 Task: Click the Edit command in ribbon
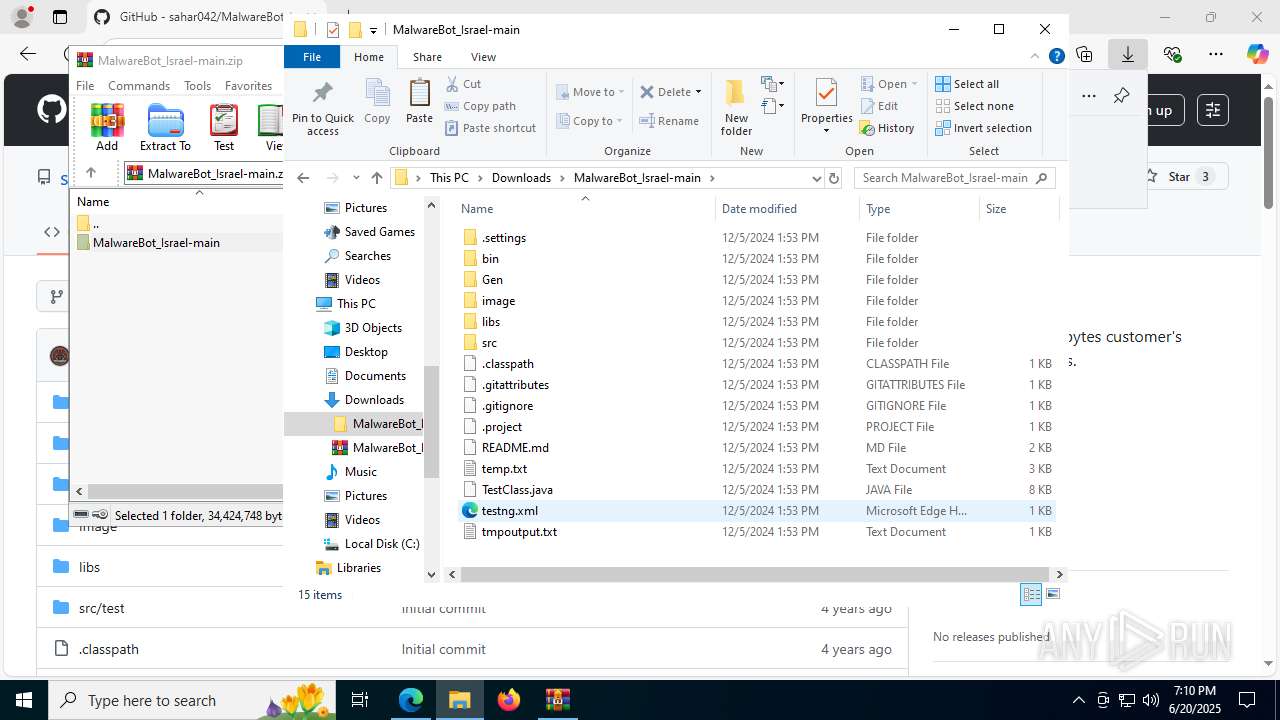(x=879, y=106)
